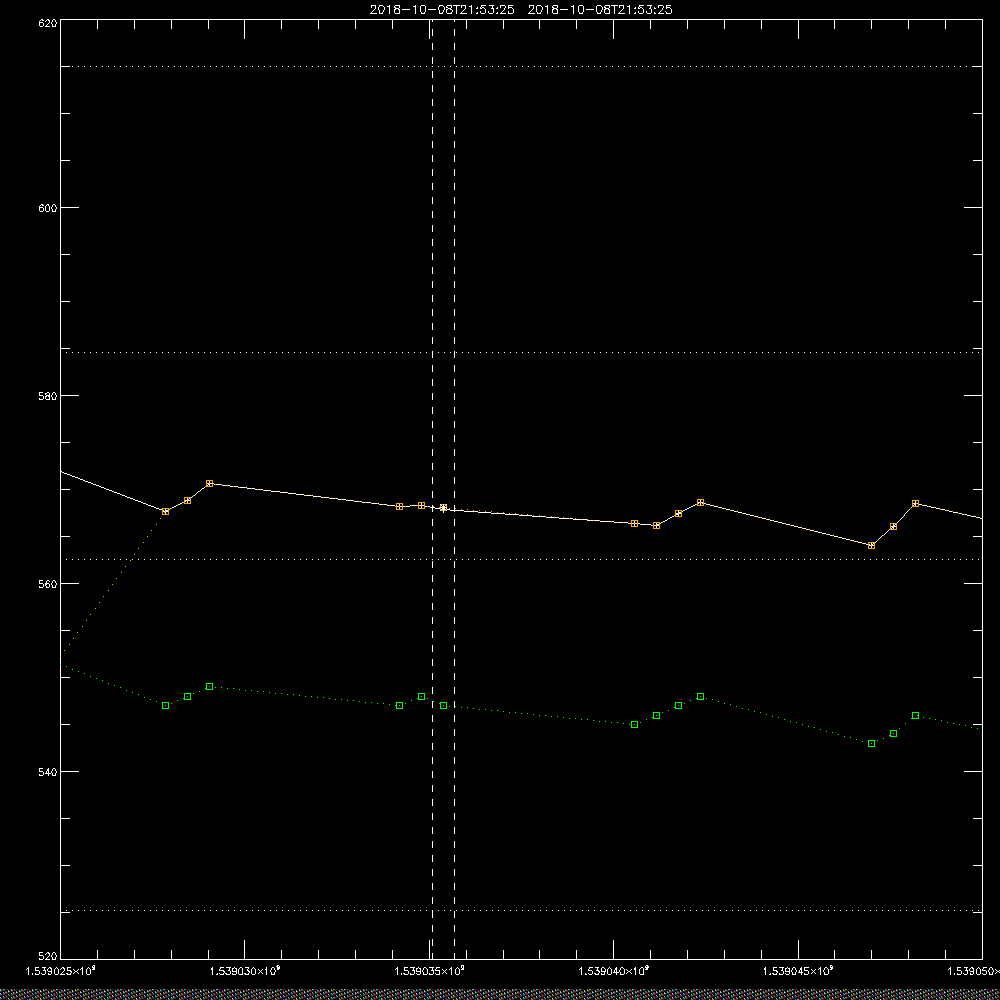Click the 540 y-axis label
Screen dimensions: 1000x1000
point(48,772)
